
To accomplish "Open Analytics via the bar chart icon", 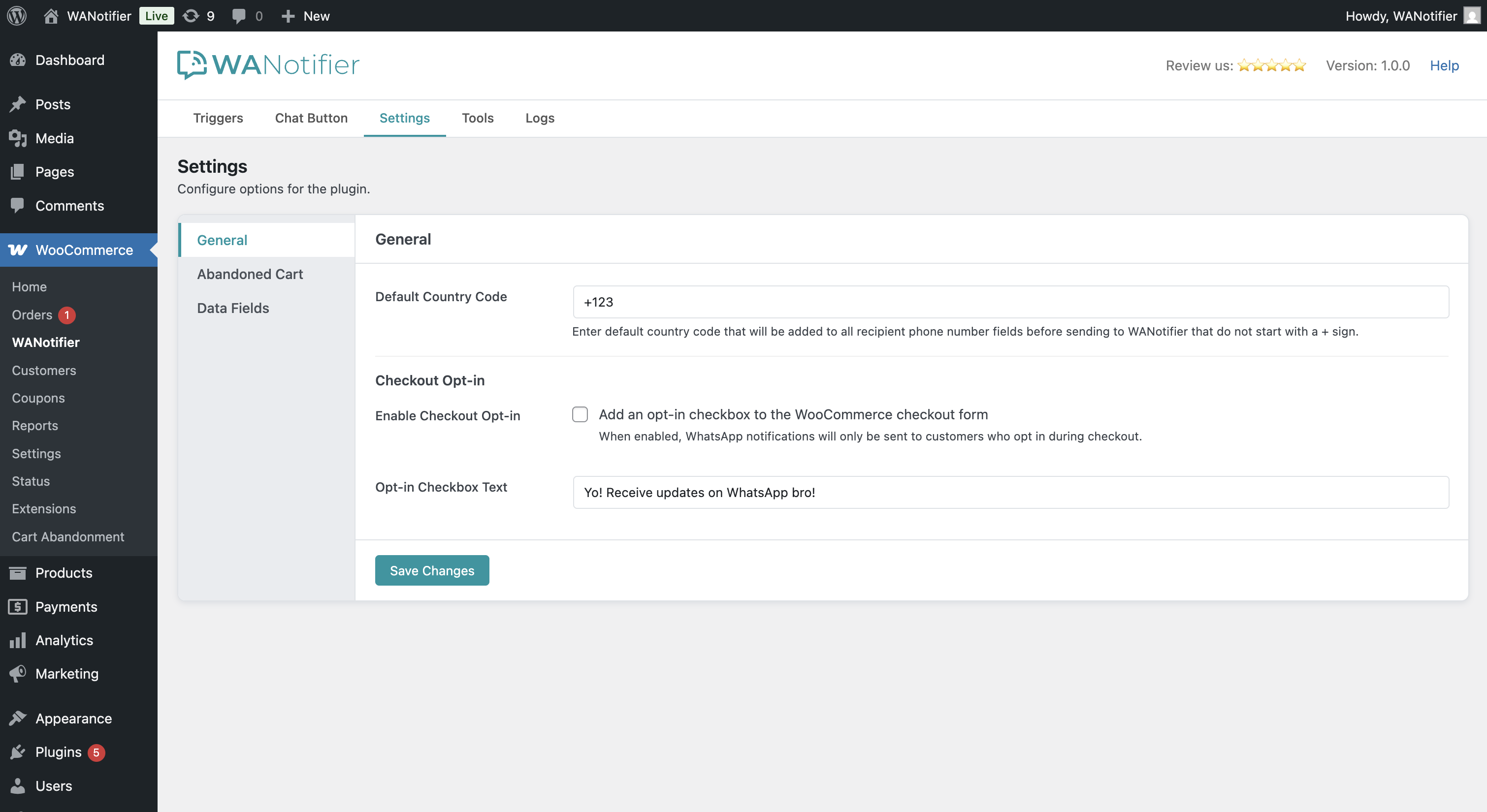I will [18, 640].
